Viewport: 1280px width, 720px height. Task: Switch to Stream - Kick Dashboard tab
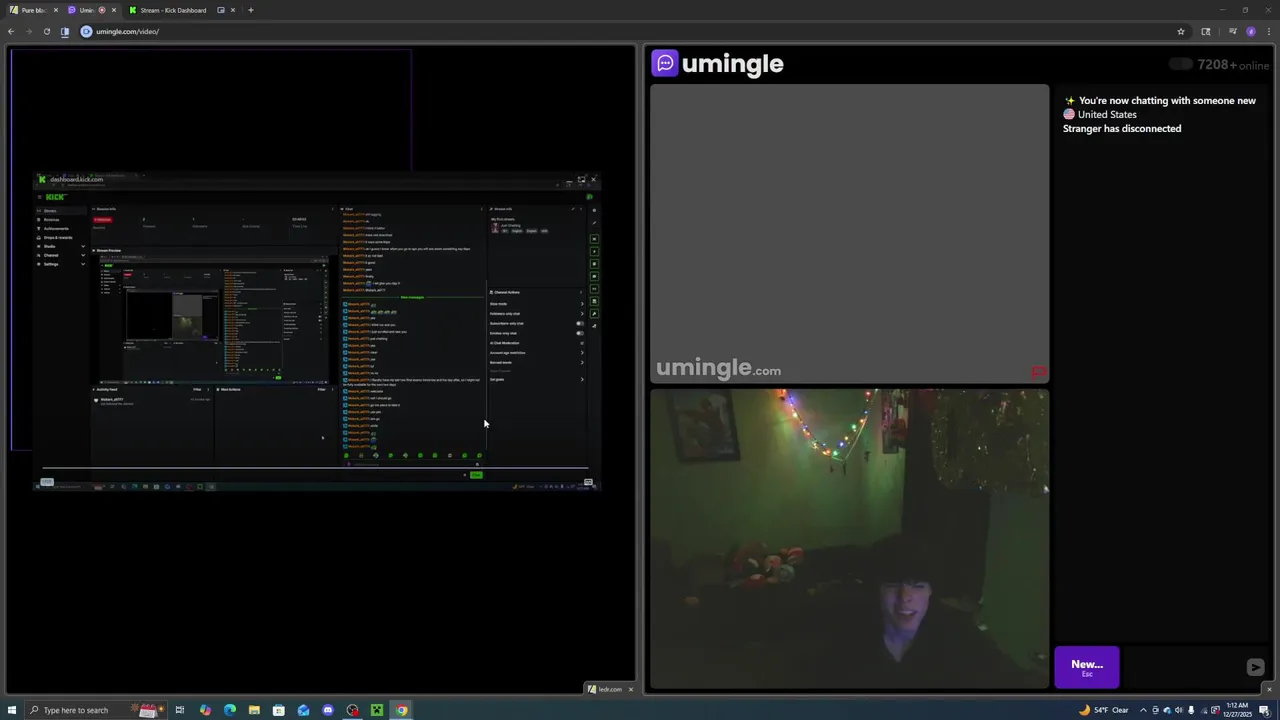point(180,10)
